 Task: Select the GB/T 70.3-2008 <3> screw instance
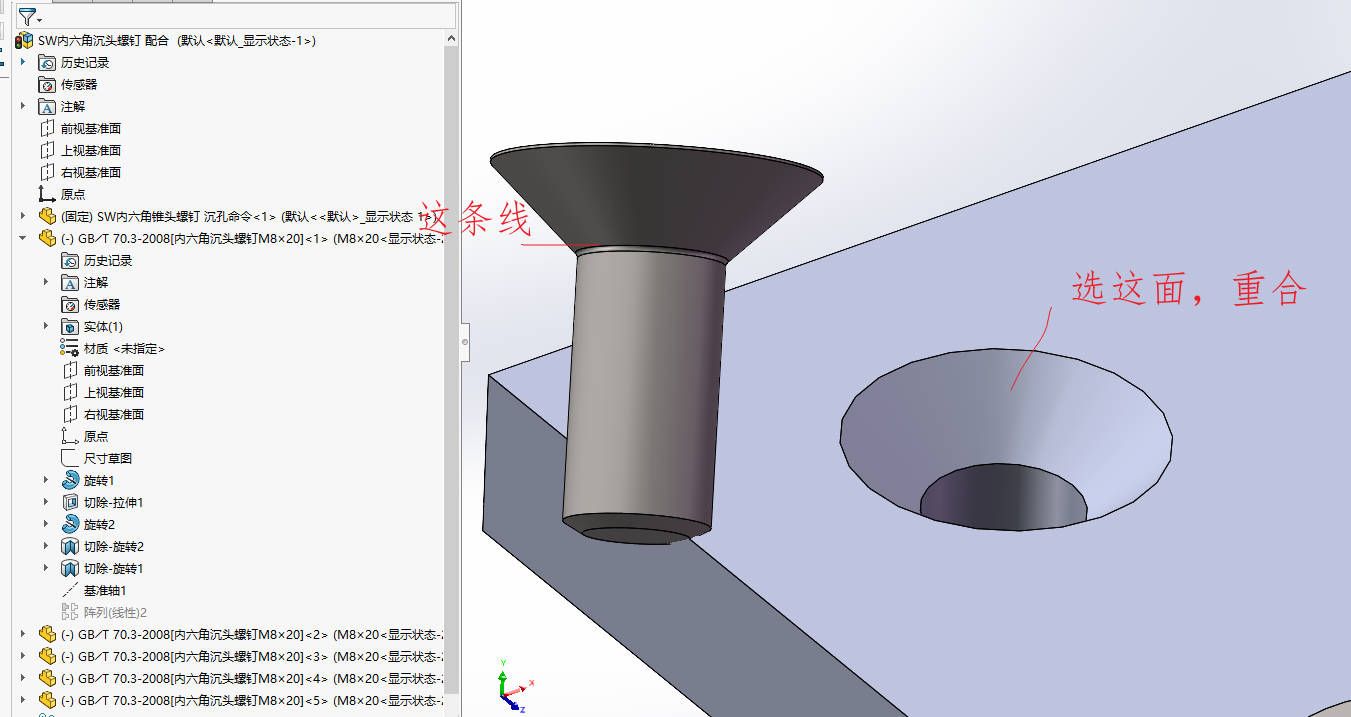180,657
